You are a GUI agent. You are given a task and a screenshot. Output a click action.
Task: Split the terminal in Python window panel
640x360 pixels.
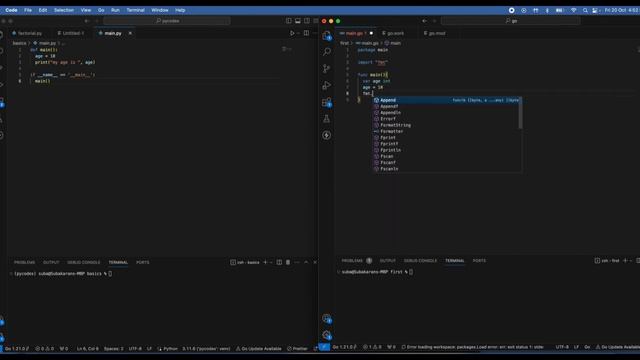pyautogui.click(x=279, y=262)
